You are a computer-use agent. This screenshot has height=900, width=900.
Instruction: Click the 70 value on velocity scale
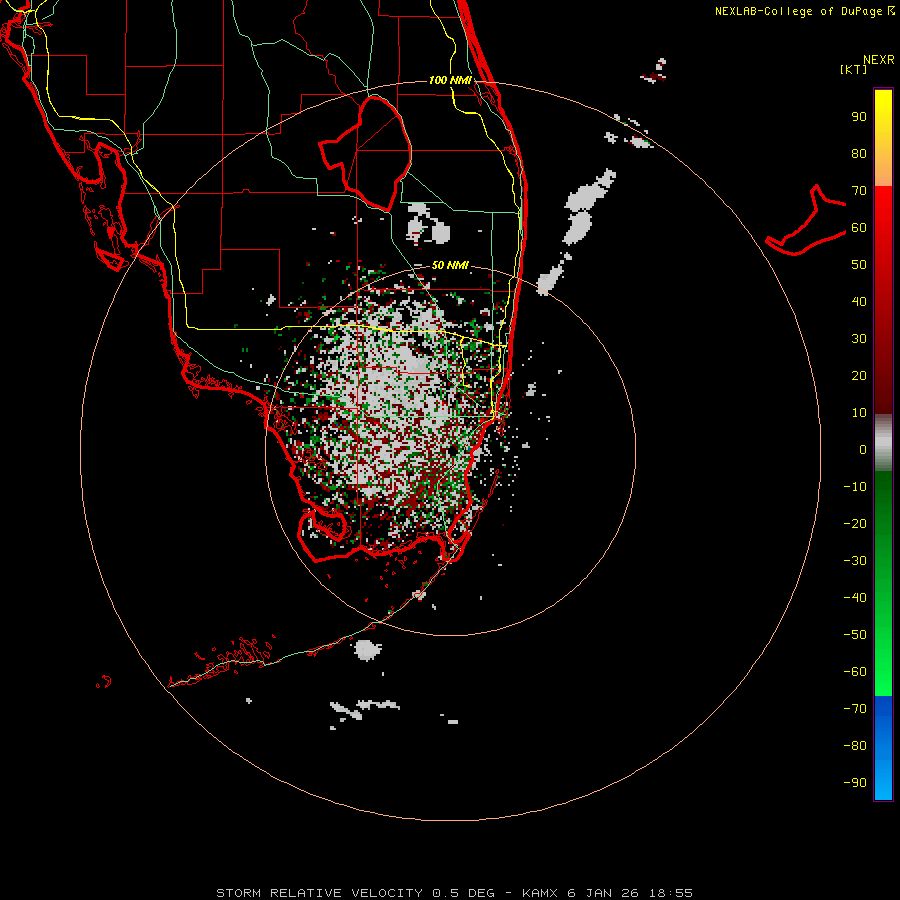click(859, 191)
